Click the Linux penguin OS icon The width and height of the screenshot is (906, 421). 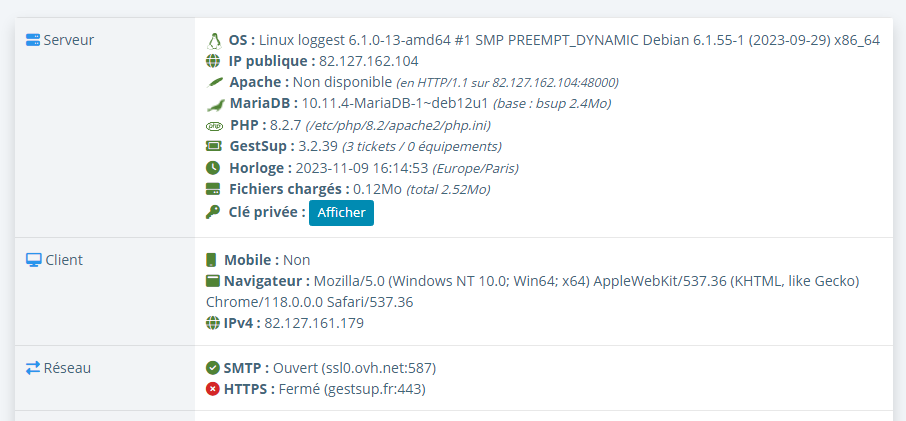coord(214,40)
